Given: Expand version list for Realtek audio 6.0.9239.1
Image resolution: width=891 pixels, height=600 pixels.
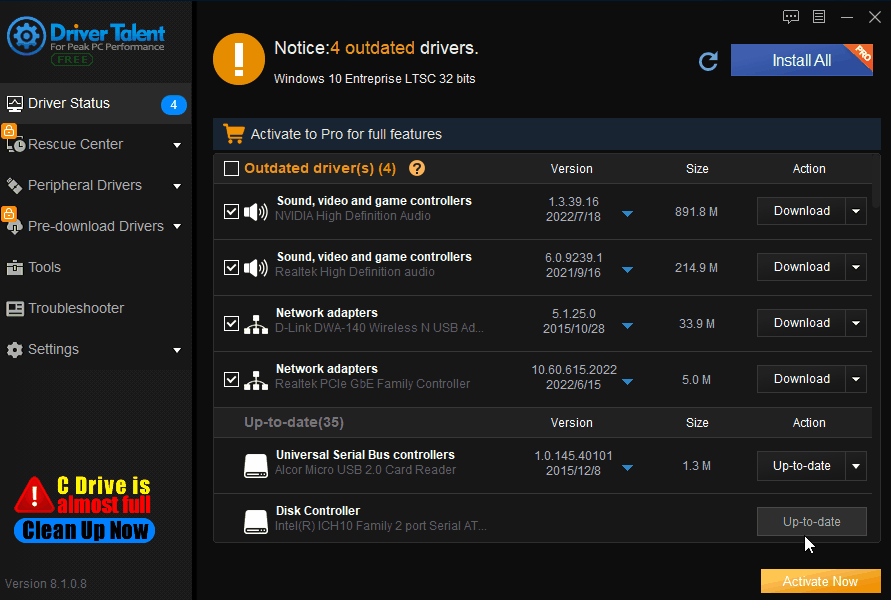Looking at the screenshot, I should pos(627,270).
